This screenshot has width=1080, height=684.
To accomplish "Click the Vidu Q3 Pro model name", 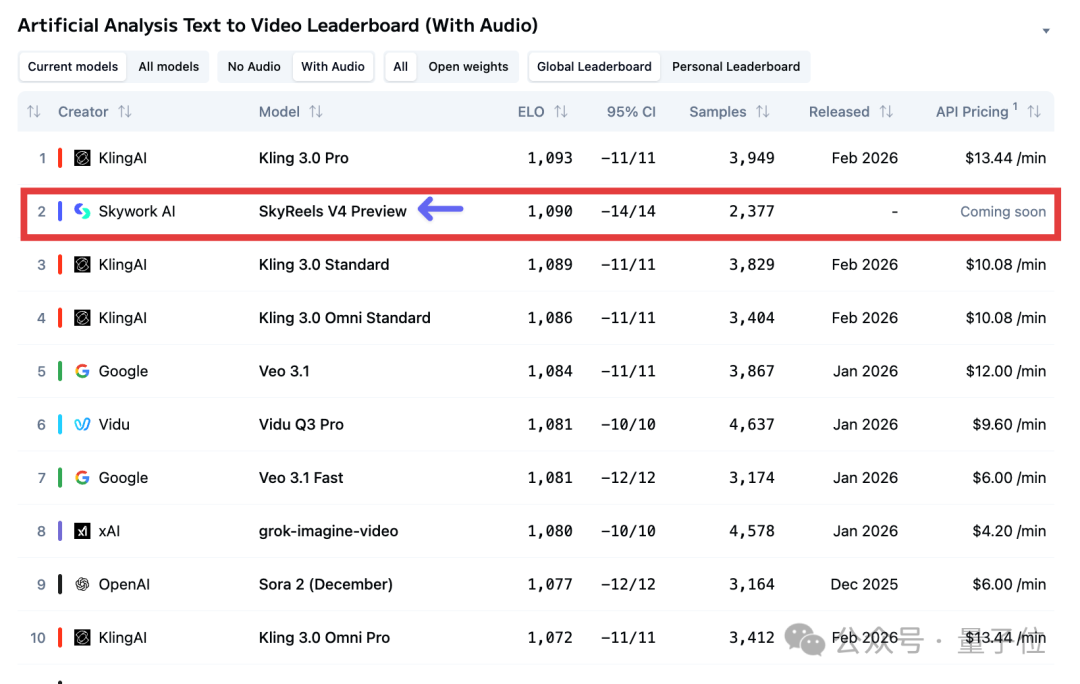I will pyautogui.click(x=301, y=424).
